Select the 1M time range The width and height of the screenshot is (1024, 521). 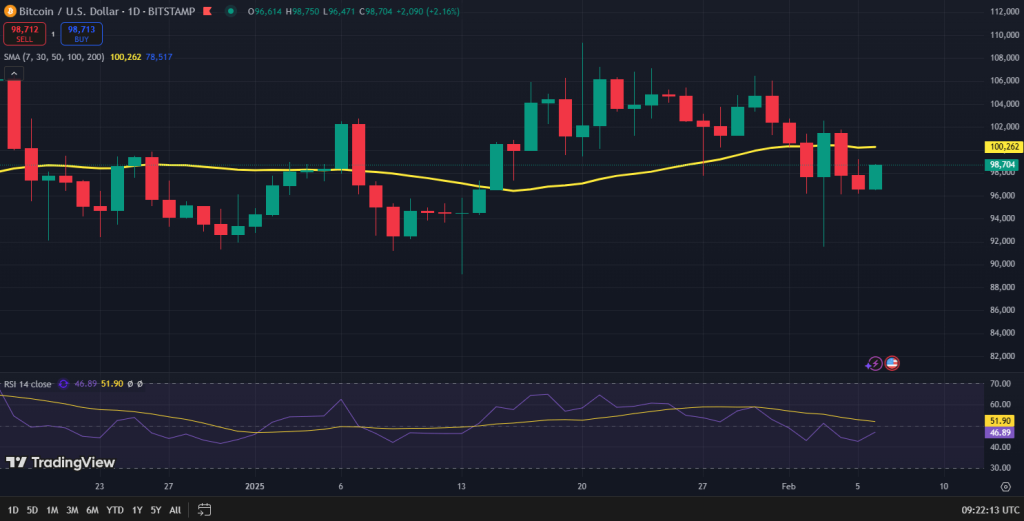(52, 510)
